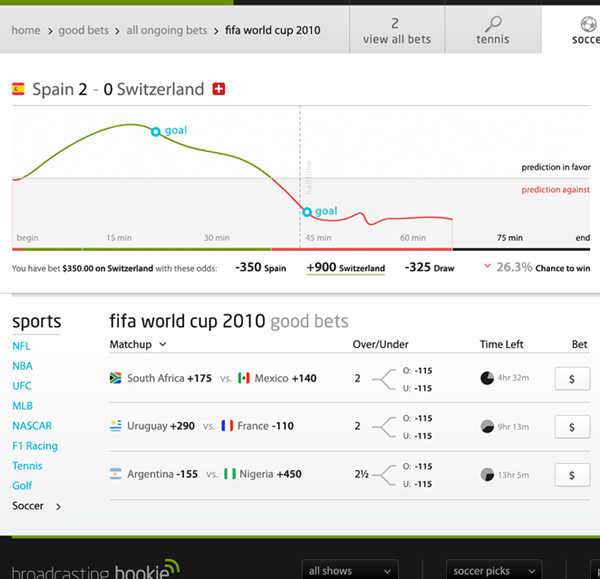Open NFL sports link
The width and height of the screenshot is (600, 579).
point(21,346)
